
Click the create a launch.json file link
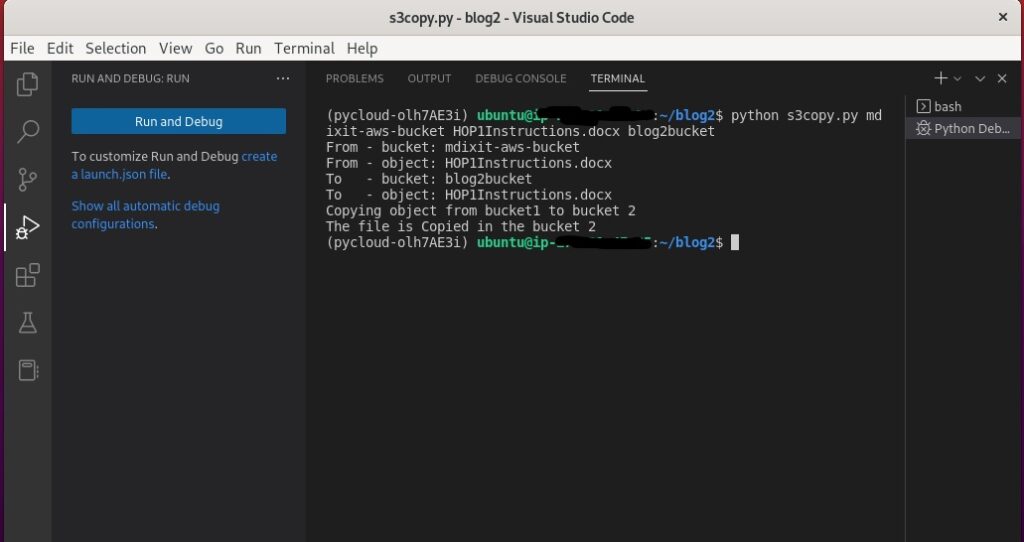click(x=174, y=165)
